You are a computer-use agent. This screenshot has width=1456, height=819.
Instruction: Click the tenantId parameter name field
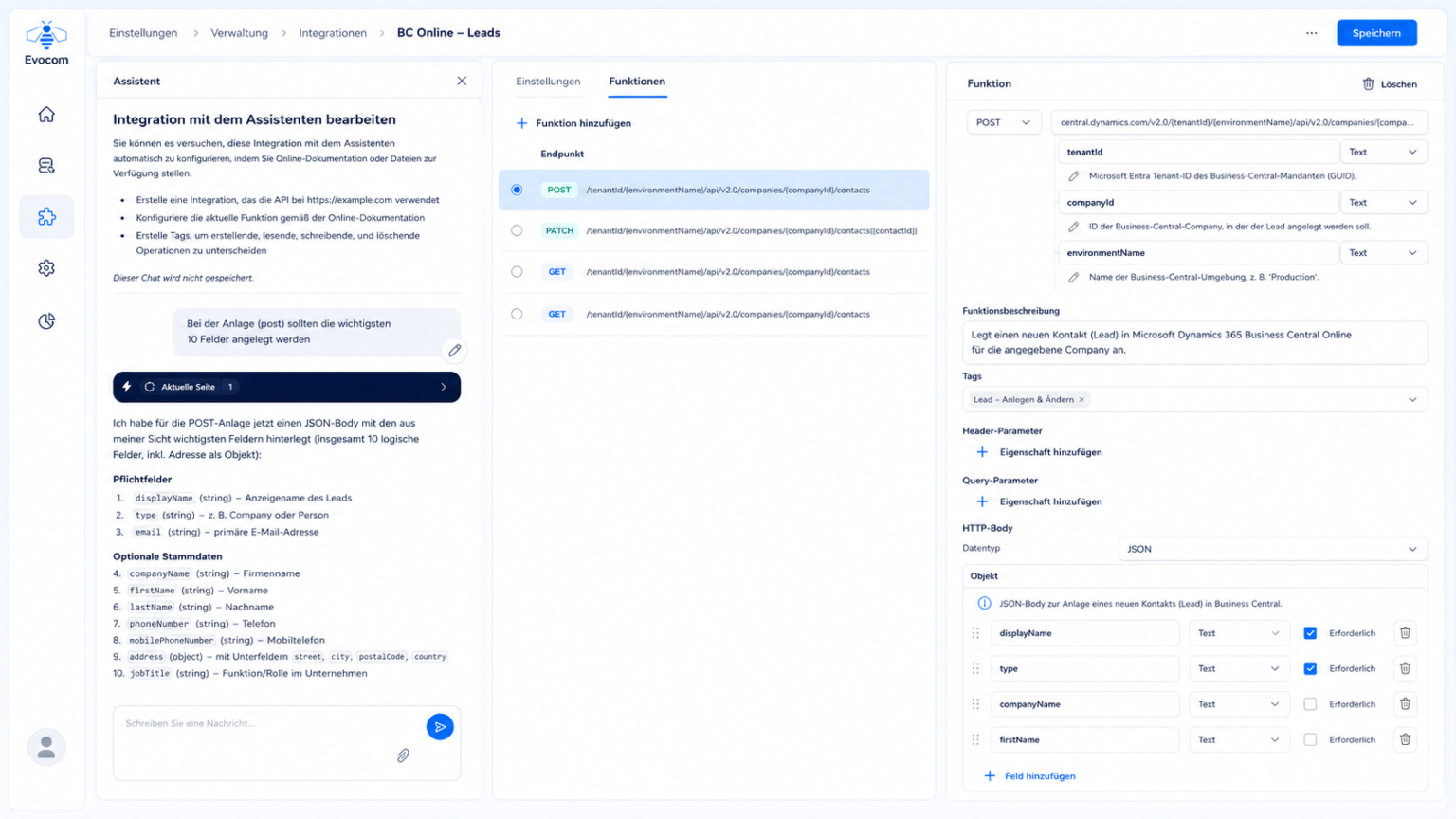click(x=1197, y=152)
